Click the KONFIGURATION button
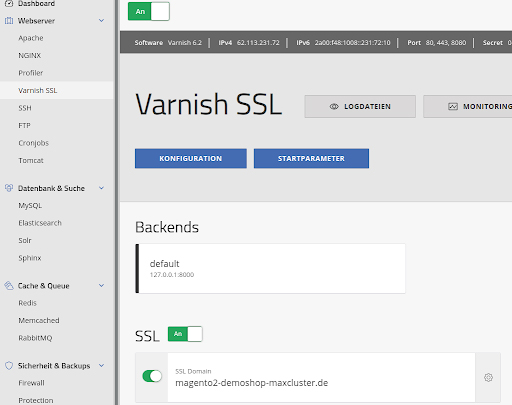The height and width of the screenshot is (405, 512). [x=191, y=158]
